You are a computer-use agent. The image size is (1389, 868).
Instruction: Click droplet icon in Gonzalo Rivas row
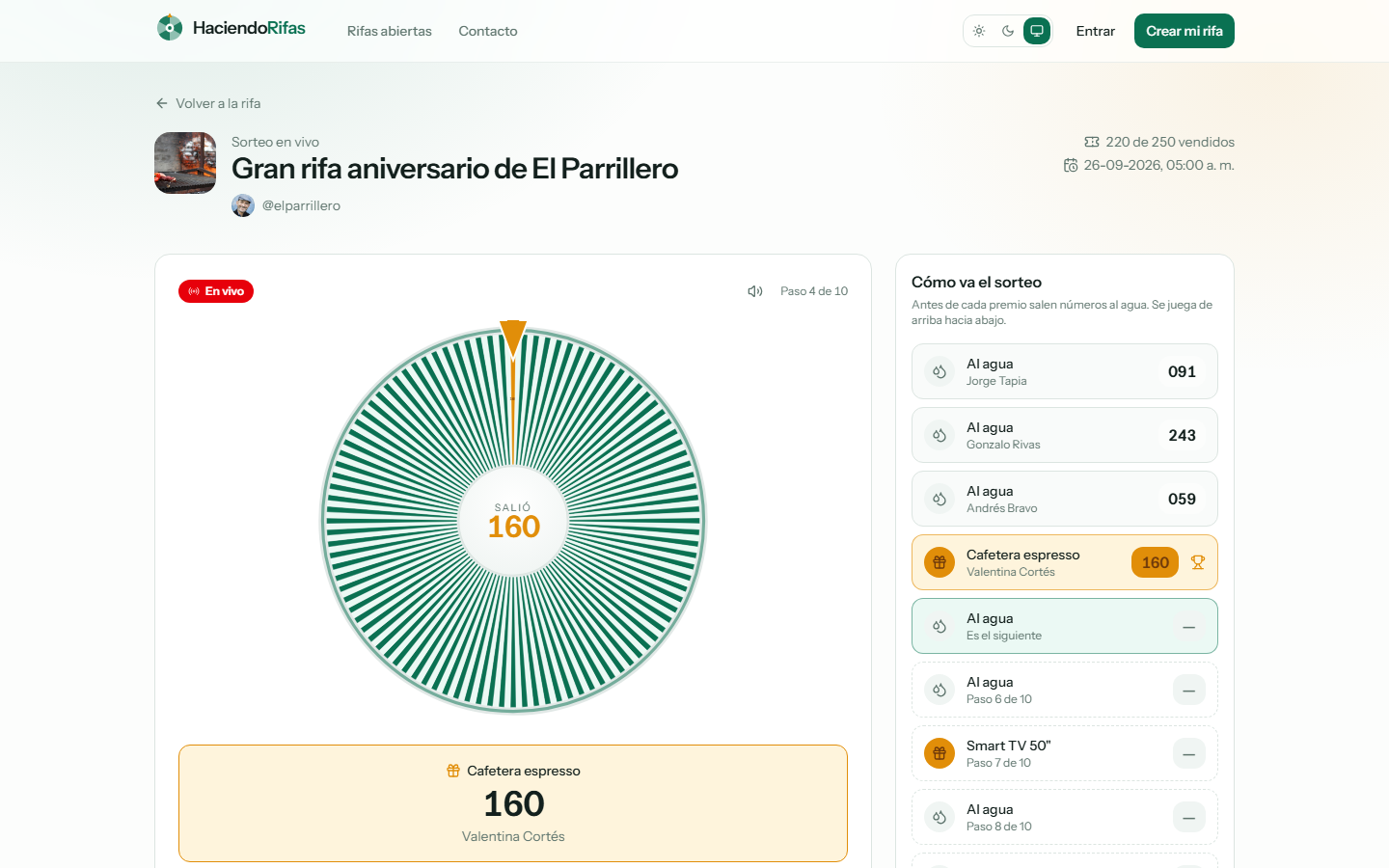(940, 435)
